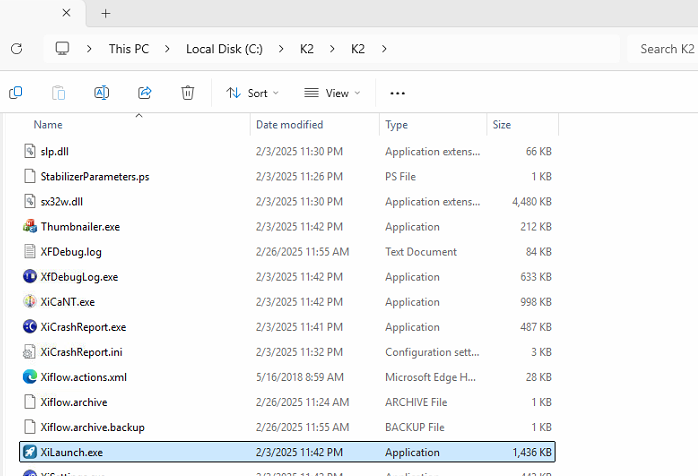Image resolution: width=698 pixels, height=476 pixels.
Task: Click the Edge icon of Xiflow.actions.xml
Action: [x=30, y=377]
